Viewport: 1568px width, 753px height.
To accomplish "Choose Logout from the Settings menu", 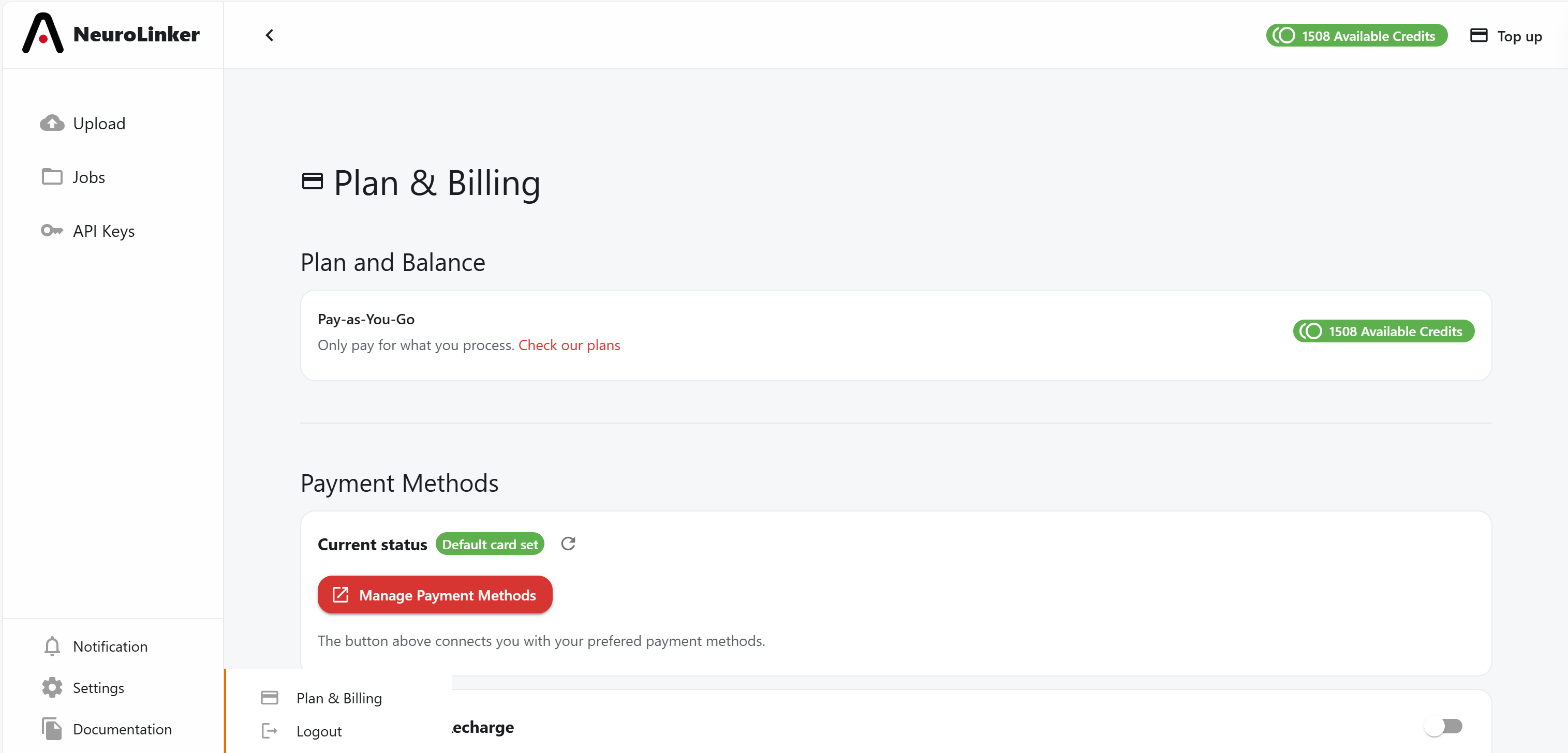I will click(x=319, y=731).
